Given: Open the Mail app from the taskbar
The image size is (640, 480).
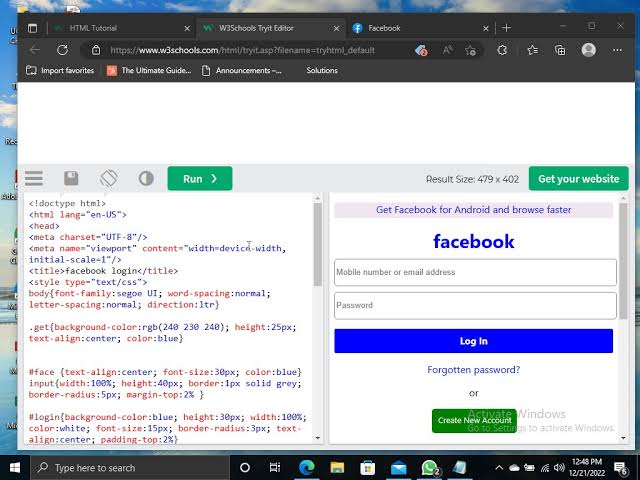Looking at the screenshot, I should (x=398, y=468).
